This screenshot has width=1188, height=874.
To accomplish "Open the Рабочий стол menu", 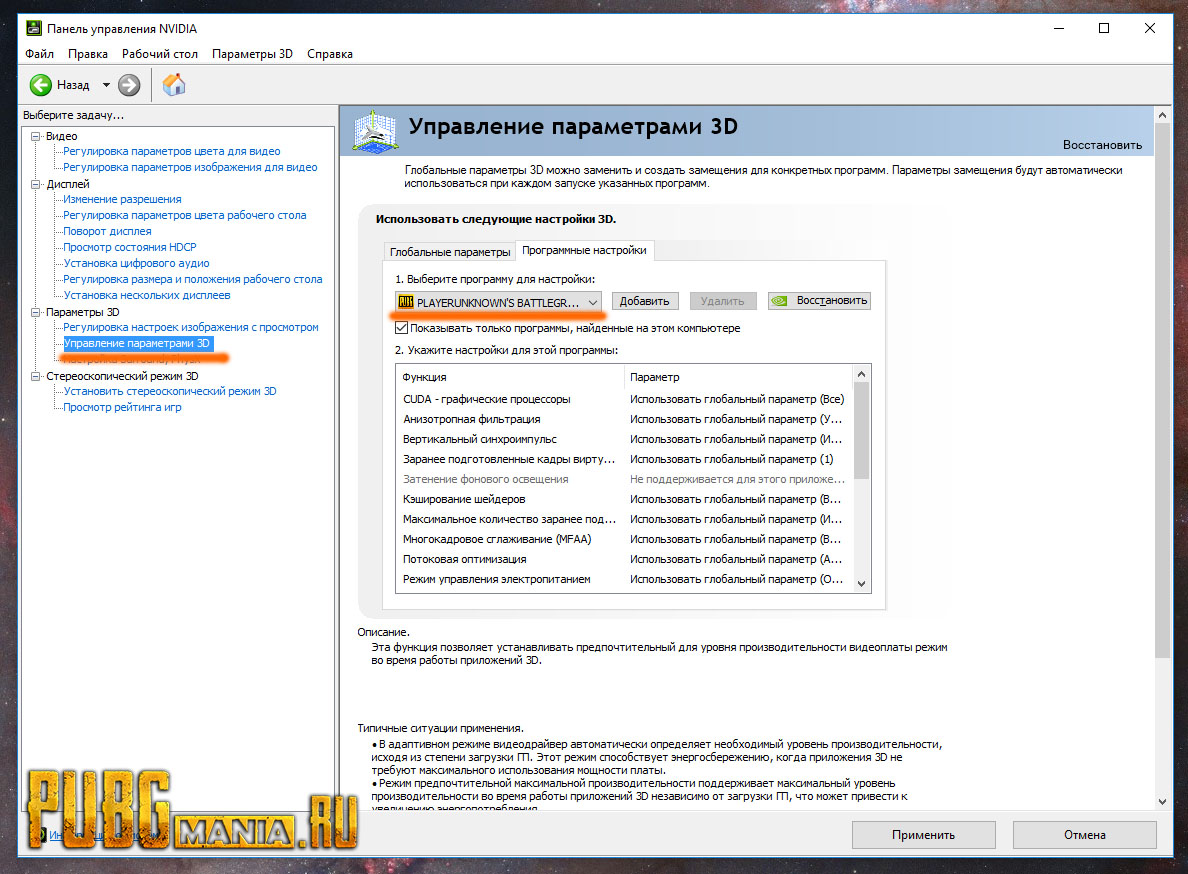I will click(160, 54).
